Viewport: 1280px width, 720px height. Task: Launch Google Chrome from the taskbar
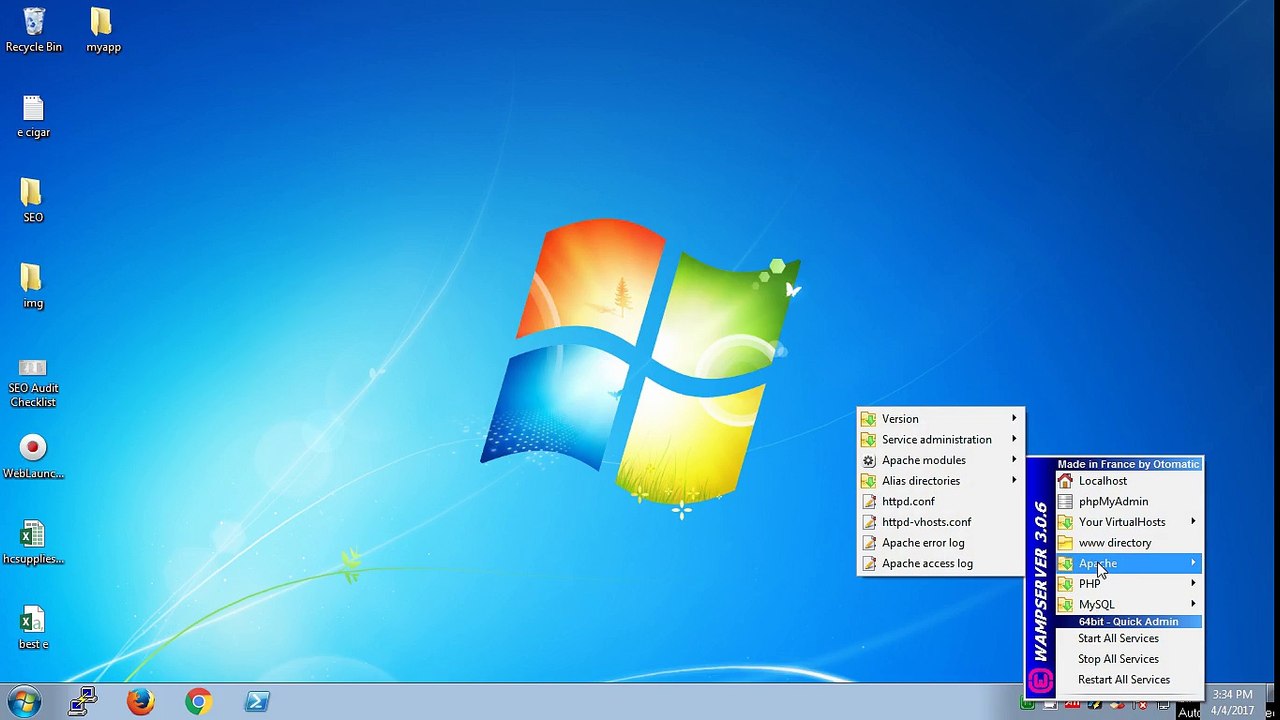198,702
